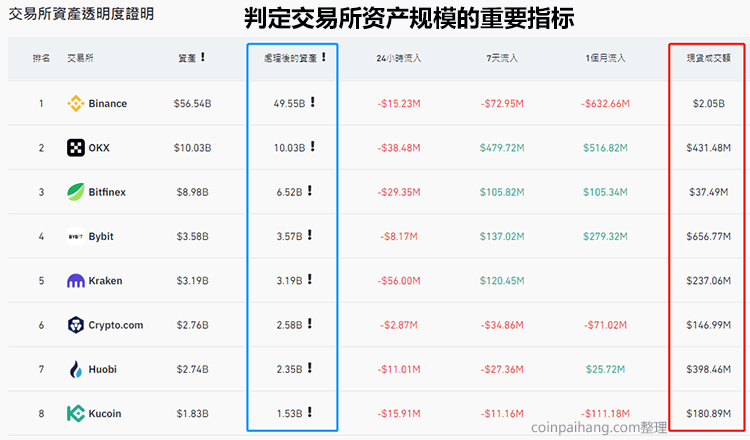Click Kraken's $120.45M 7-day inflow
750x440 pixels.
click(502, 281)
